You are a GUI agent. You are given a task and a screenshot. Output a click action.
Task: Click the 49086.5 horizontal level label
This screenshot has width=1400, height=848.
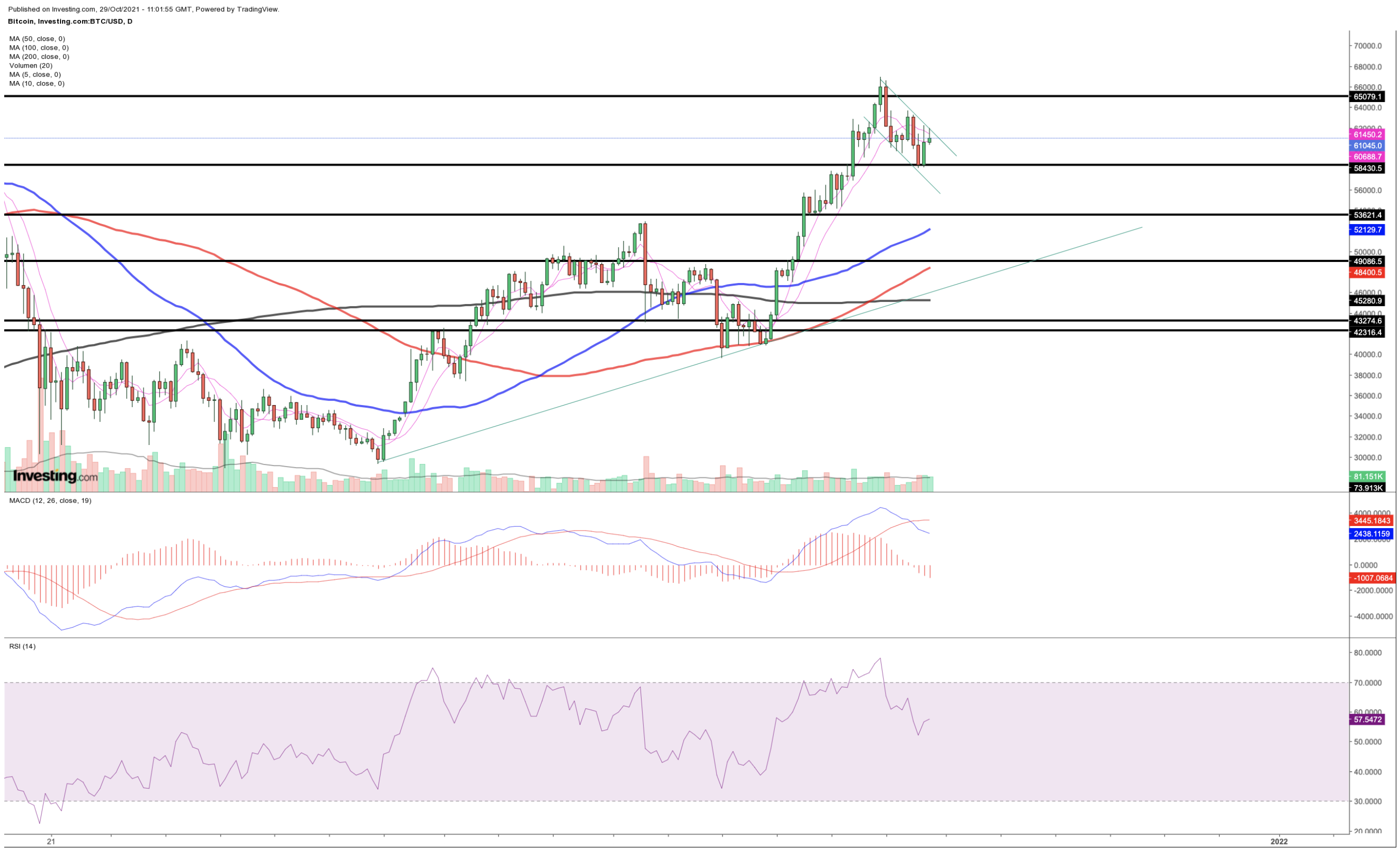pyautogui.click(x=1367, y=261)
